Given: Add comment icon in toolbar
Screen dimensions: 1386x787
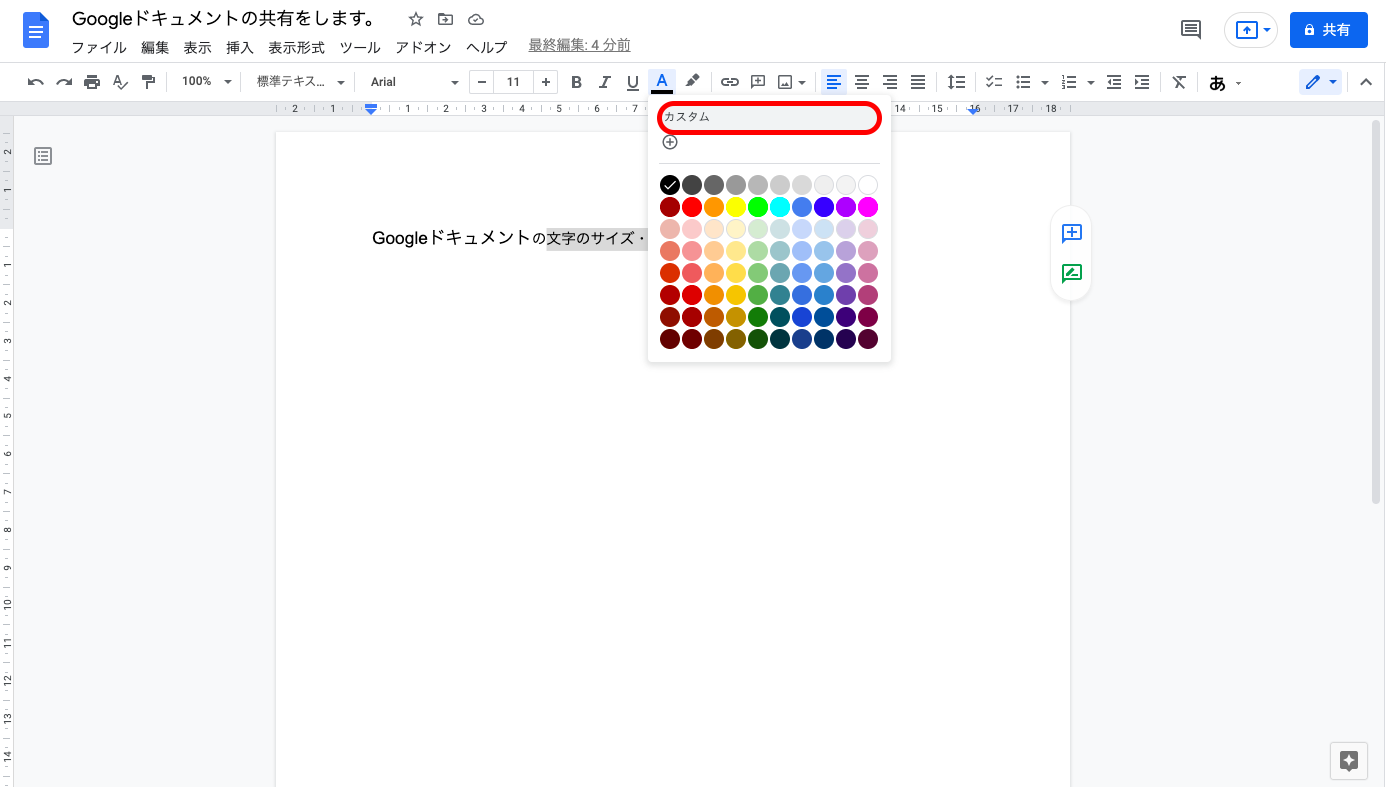Looking at the screenshot, I should [758, 82].
